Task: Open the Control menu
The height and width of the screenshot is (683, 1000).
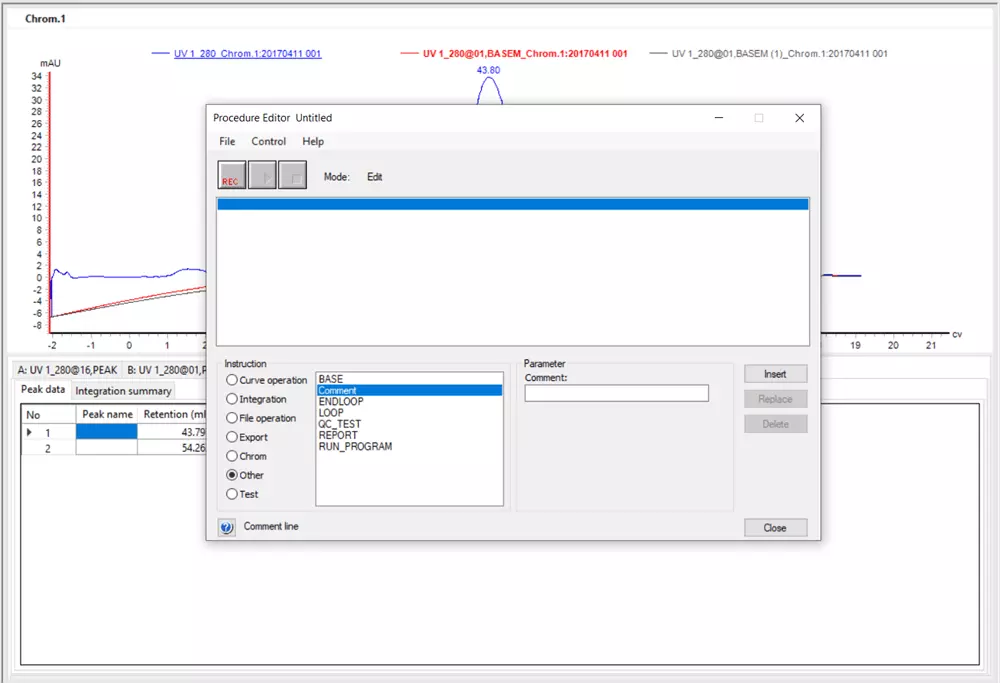Action: click(x=268, y=142)
